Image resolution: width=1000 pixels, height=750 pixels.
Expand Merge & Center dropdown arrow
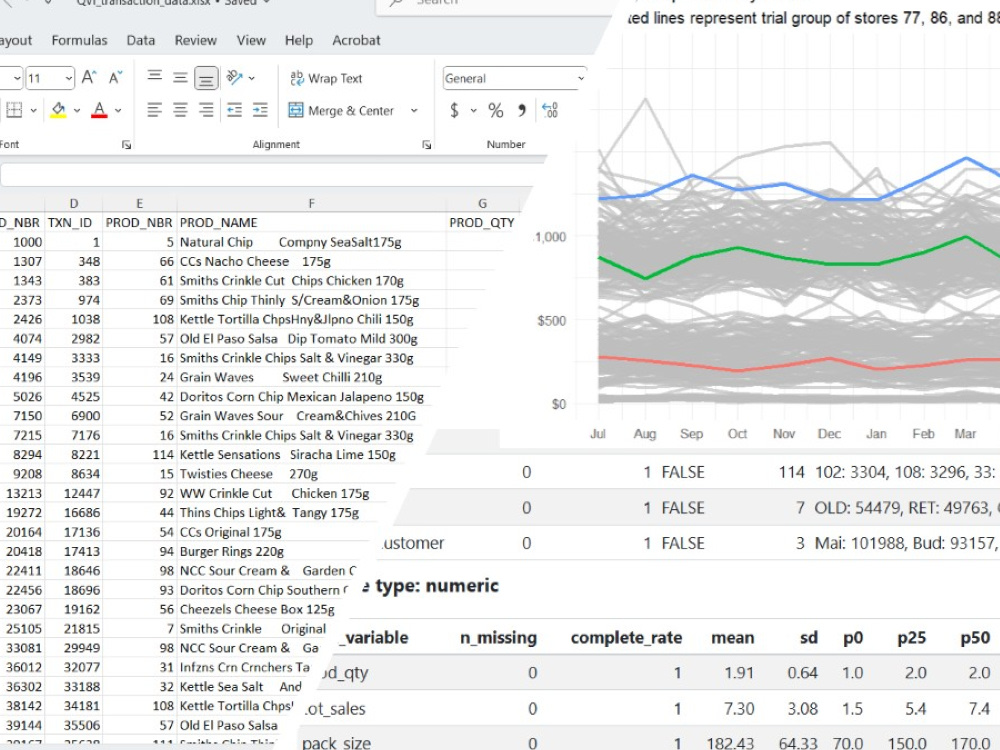pyautogui.click(x=414, y=110)
